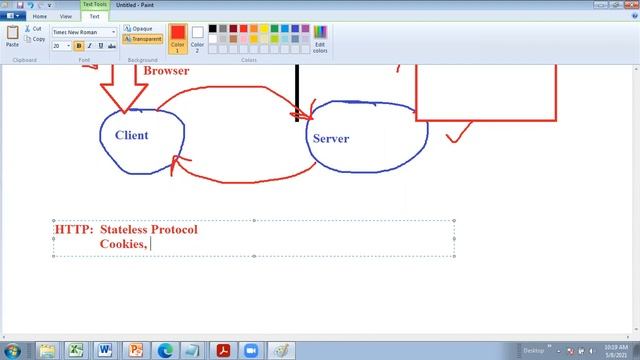Redo action in quick access toolbar
This screenshot has height=360, width=640.
tap(40, 5)
